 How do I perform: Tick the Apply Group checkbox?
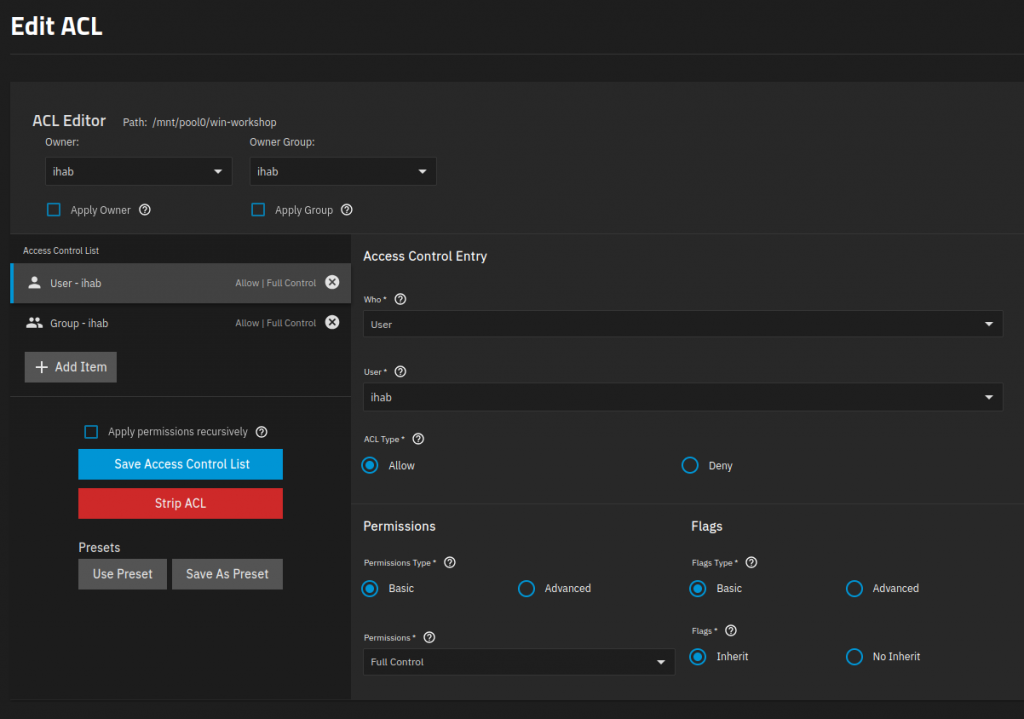[x=258, y=210]
